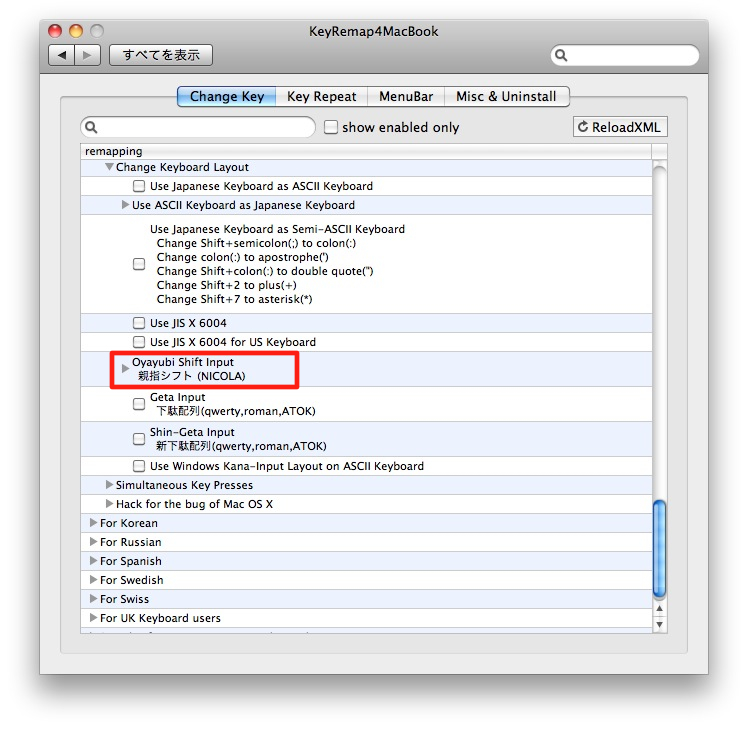Click the forward navigation arrow
Screen dimensions: 748x734
click(x=87, y=55)
